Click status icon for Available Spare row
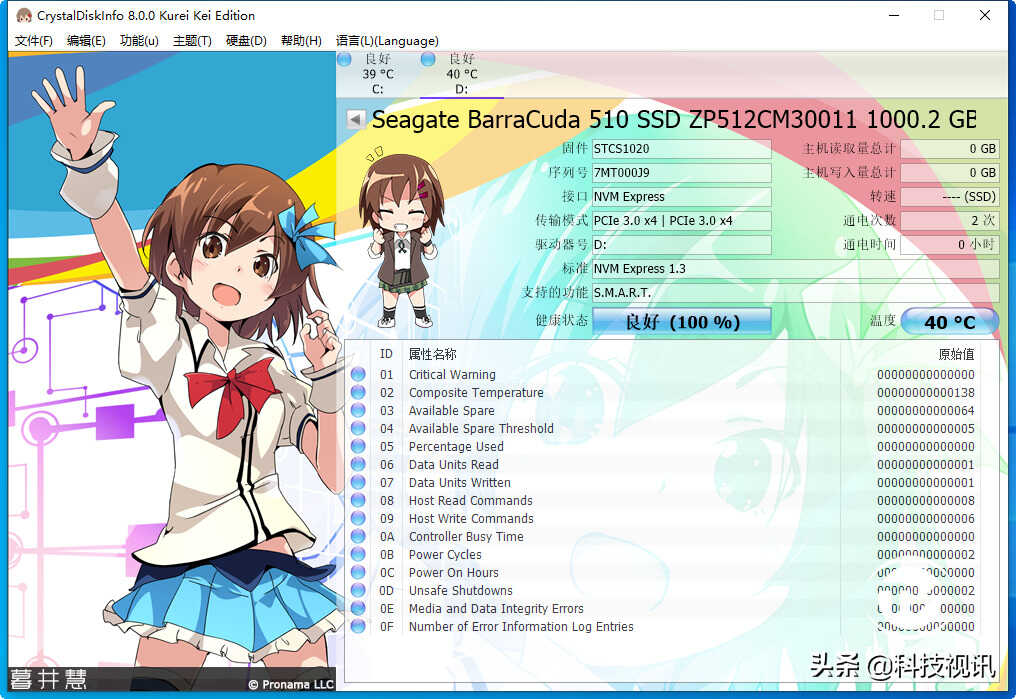The width and height of the screenshot is (1016, 699). (x=358, y=410)
